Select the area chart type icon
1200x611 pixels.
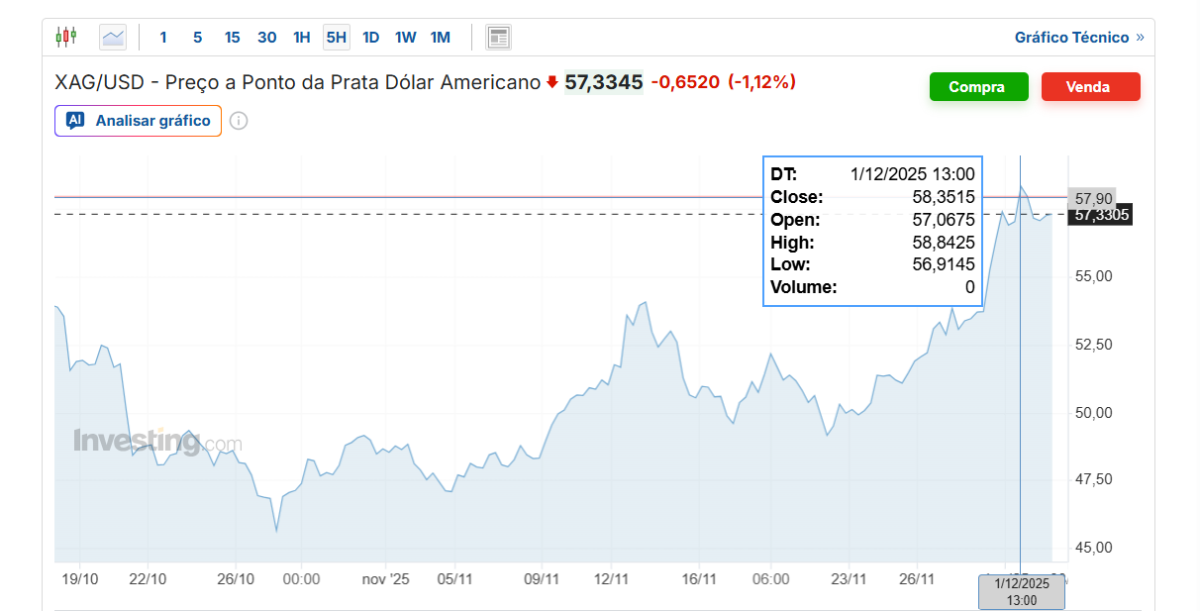click(113, 38)
